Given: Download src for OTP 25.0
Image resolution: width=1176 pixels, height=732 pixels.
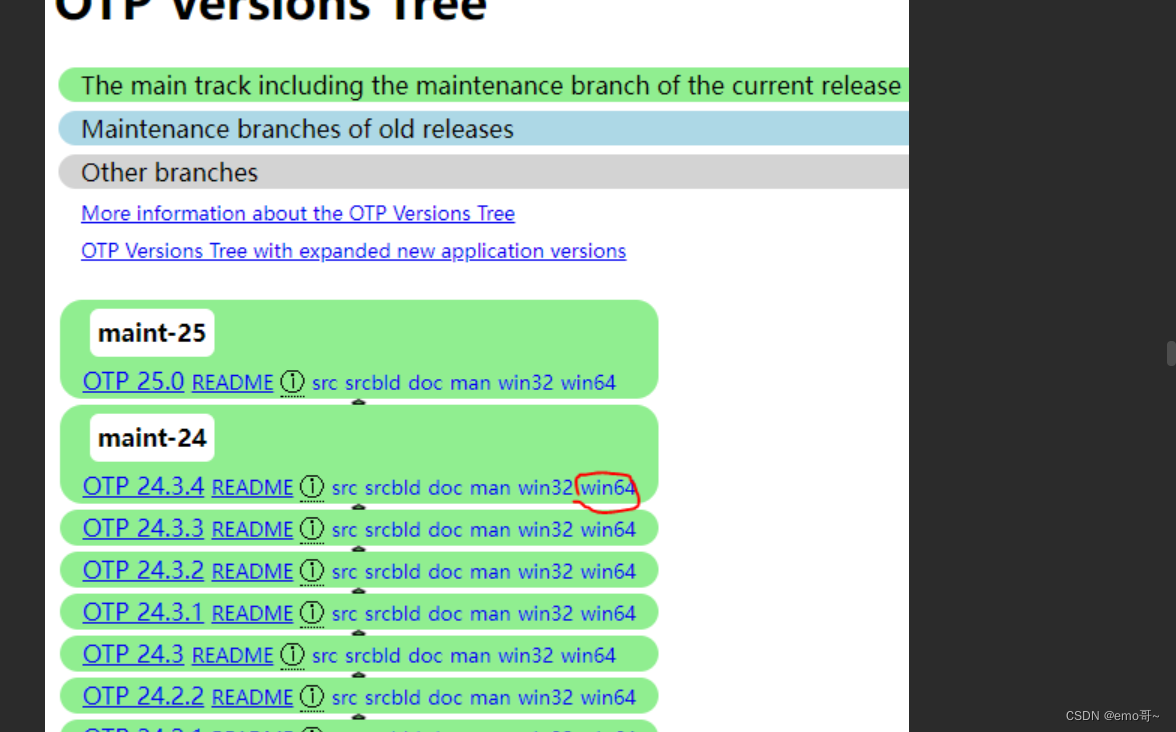Looking at the screenshot, I should click(324, 383).
